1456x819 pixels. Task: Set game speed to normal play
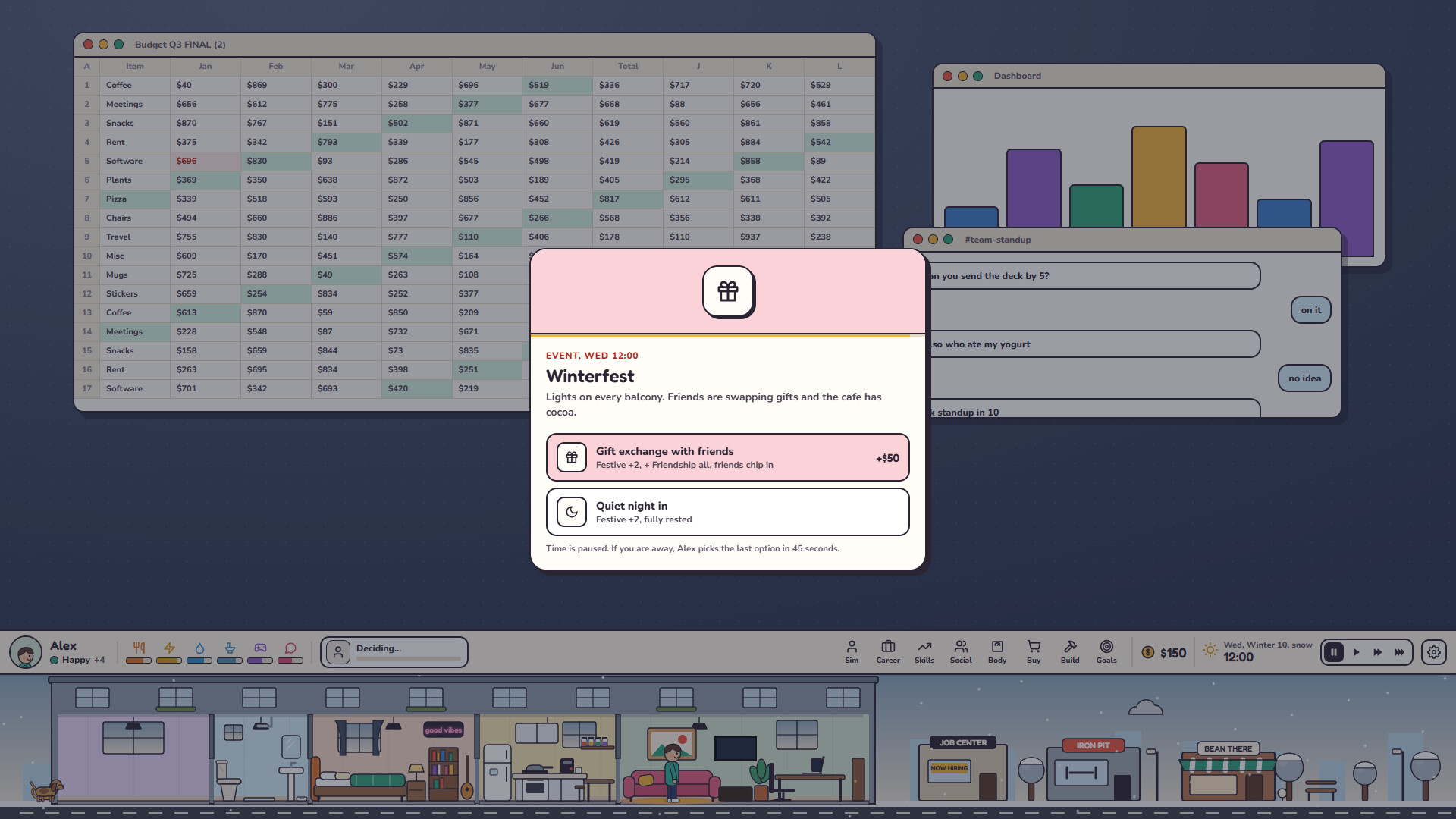pos(1356,652)
